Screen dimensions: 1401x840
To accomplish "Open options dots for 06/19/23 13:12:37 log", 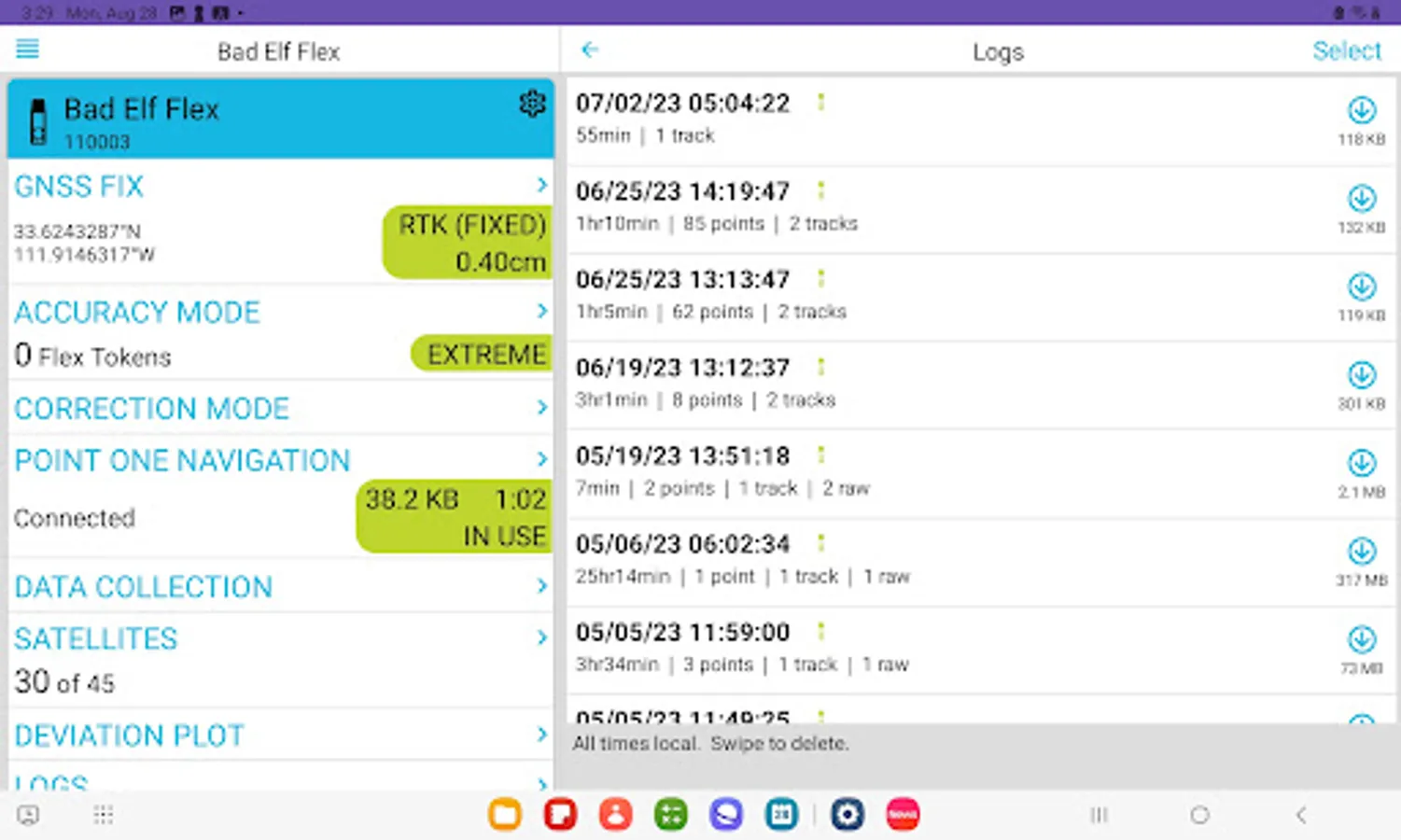I will click(x=821, y=367).
